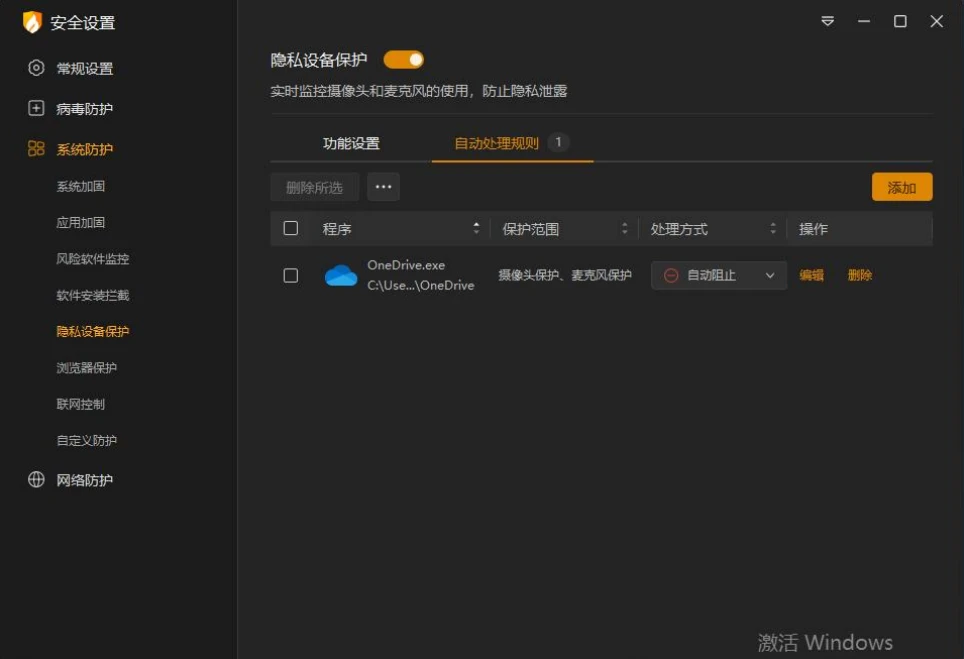This screenshot has height=659, width=964.
Task: Open 常规设置 in the sidebar
Action: [x=85, y=68]
